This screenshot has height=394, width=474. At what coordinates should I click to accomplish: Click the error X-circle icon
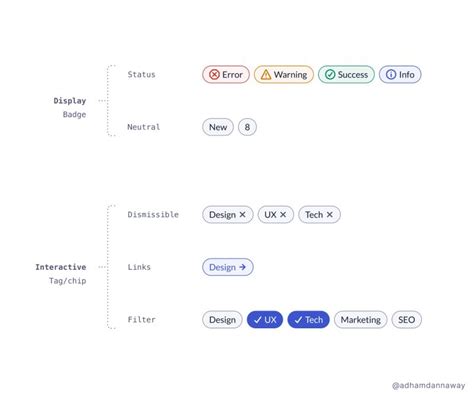point(214,74)
